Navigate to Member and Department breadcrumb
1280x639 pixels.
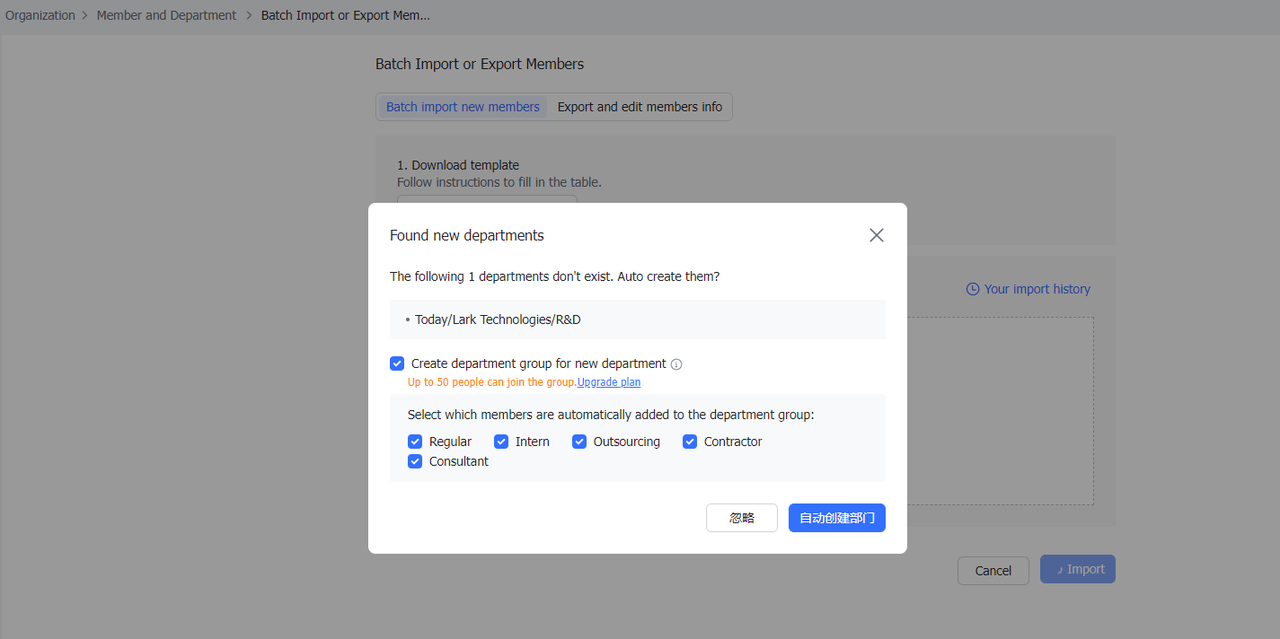(x=166, y=15)
